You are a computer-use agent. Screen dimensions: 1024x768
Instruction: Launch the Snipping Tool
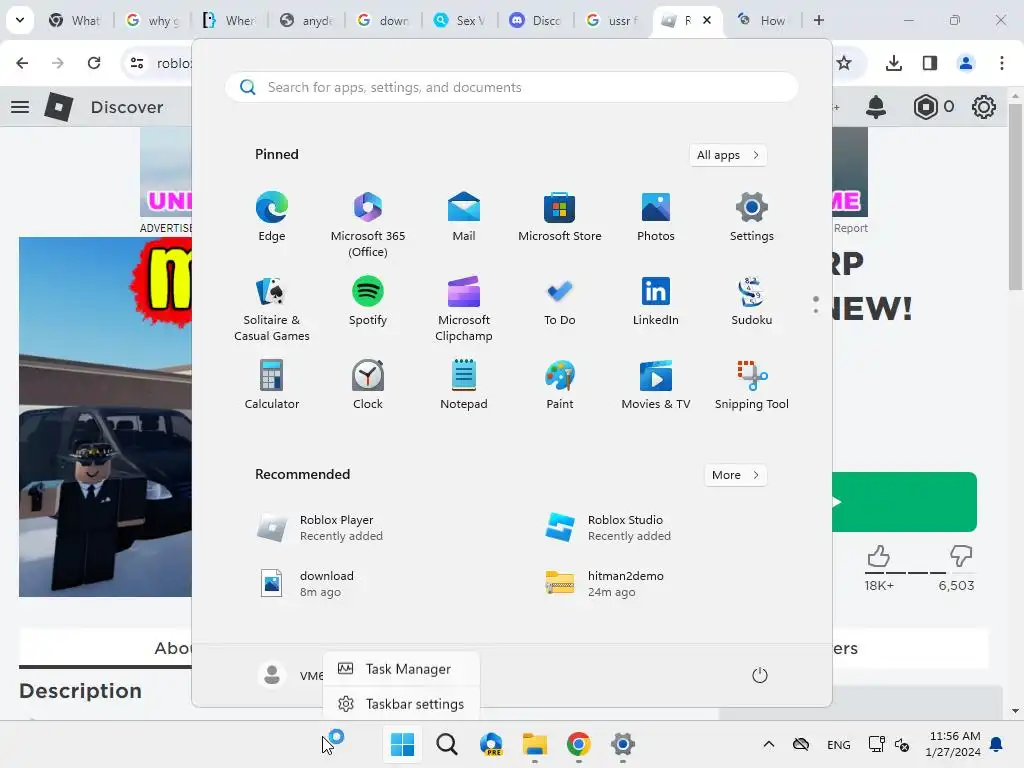[x=752, y=385]
